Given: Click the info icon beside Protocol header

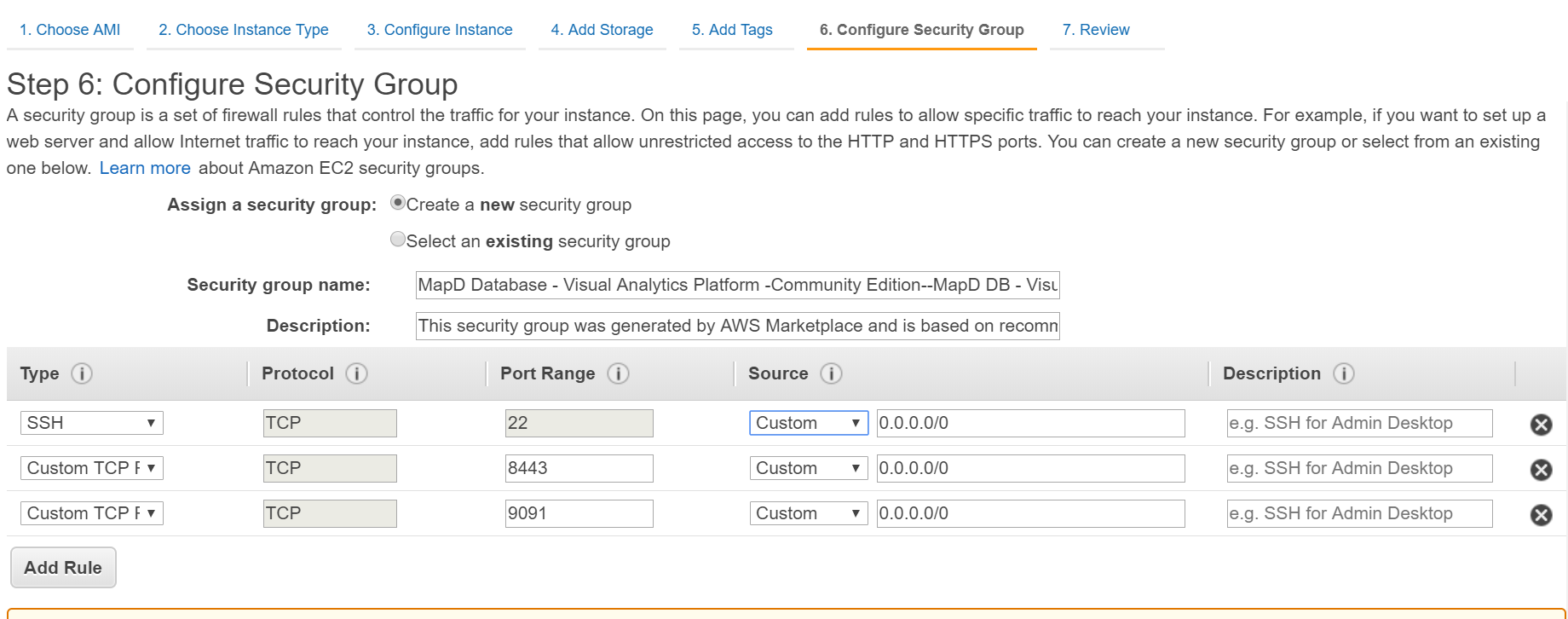Looking at the screenshot, I should point(356,373).
